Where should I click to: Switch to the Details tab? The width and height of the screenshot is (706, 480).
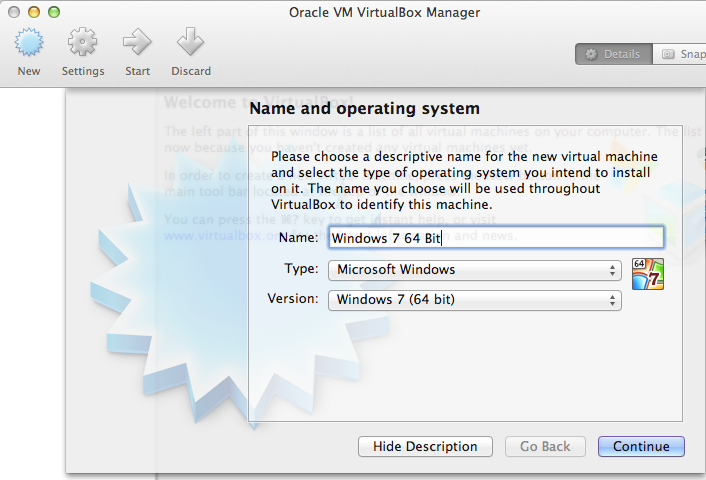613,54
